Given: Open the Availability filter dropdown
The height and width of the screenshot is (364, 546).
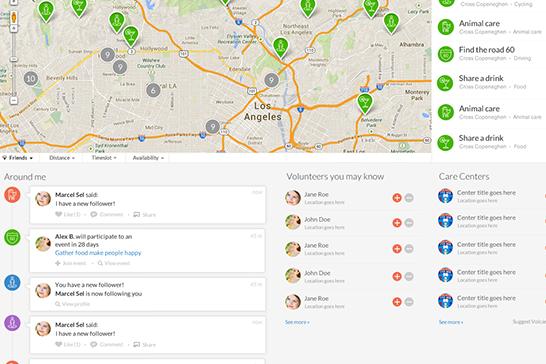Looking at the screenshot, I should tap(148, 158).
